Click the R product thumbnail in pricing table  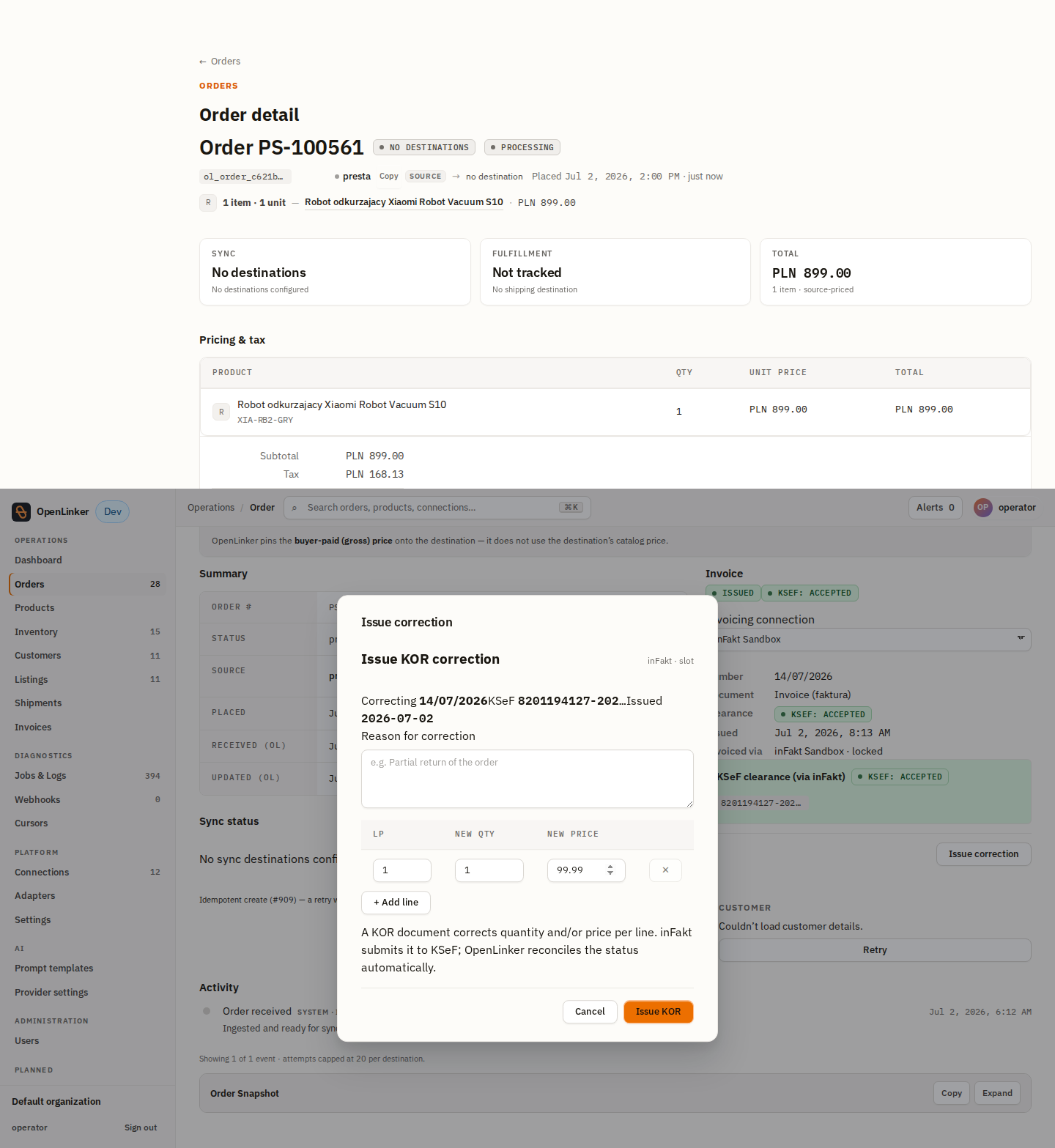coord(221,412)
